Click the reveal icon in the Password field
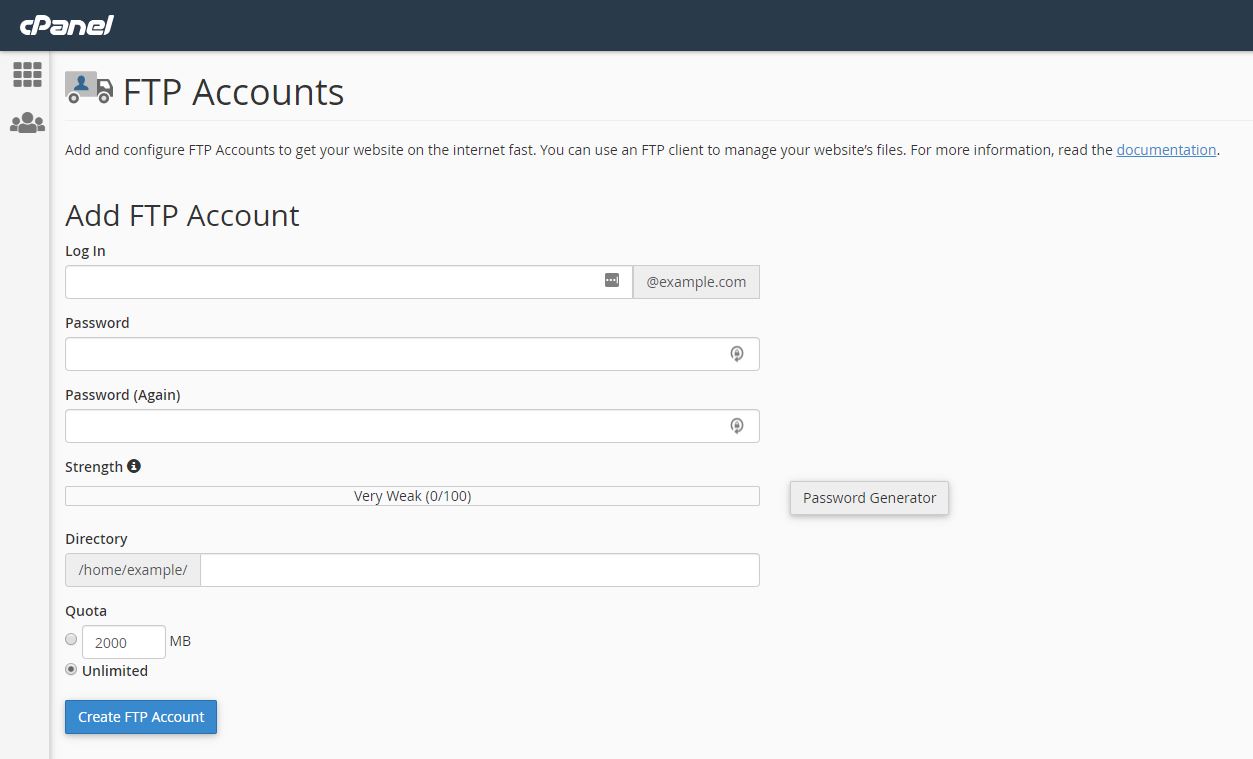 737,353
